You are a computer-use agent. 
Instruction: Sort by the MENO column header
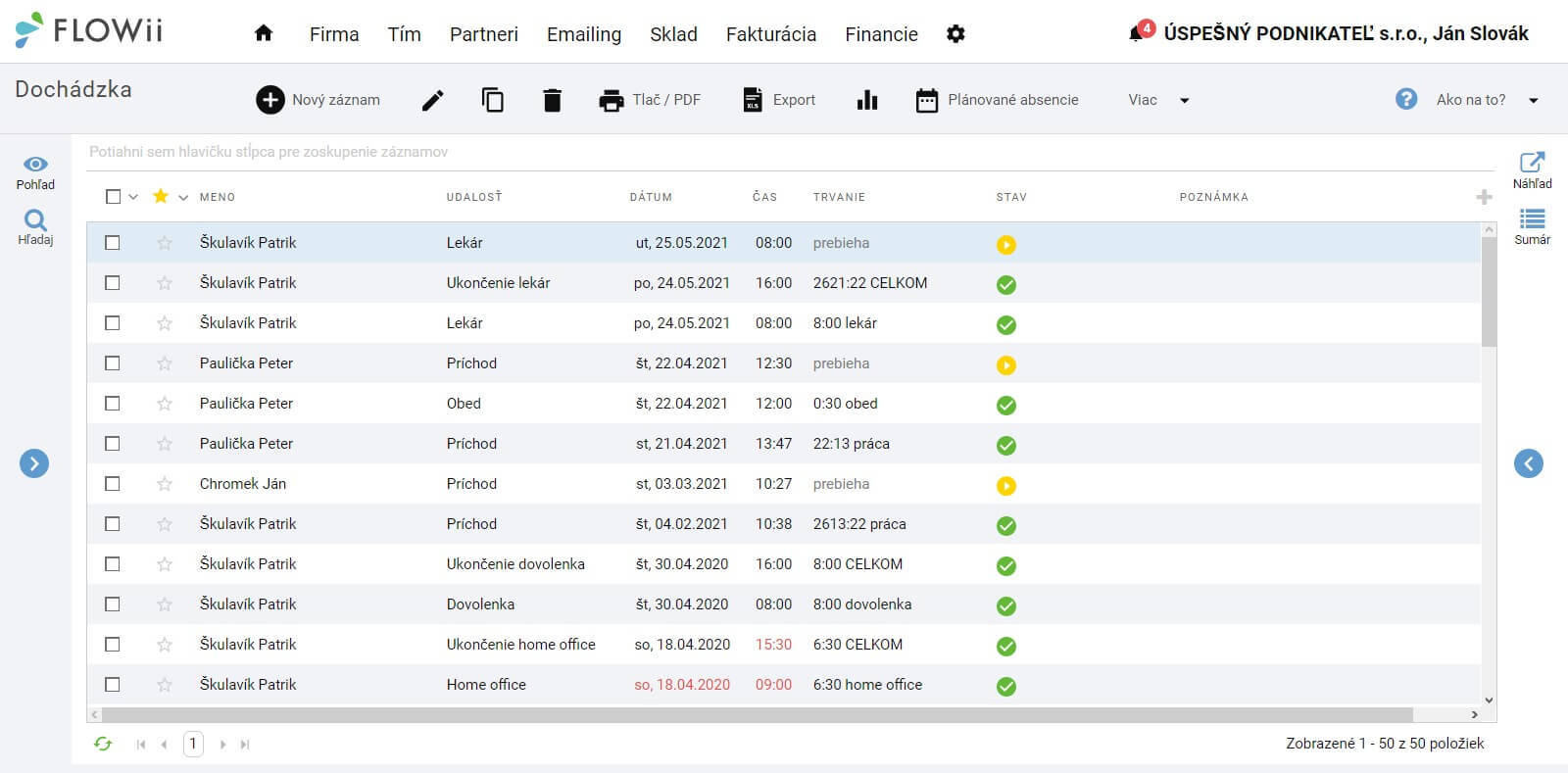(x=218, y=197)
